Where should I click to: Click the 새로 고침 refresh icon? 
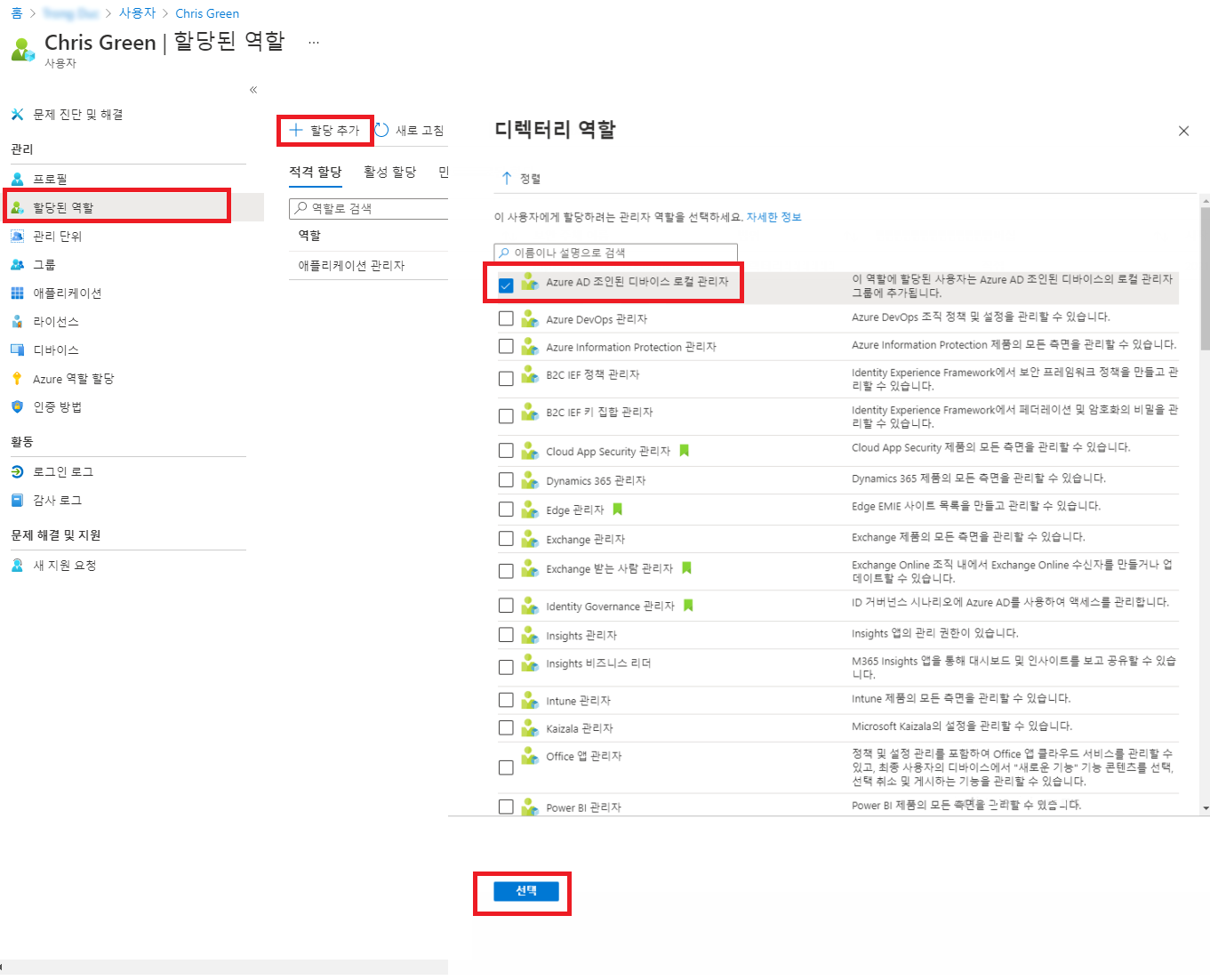[382, 130]
